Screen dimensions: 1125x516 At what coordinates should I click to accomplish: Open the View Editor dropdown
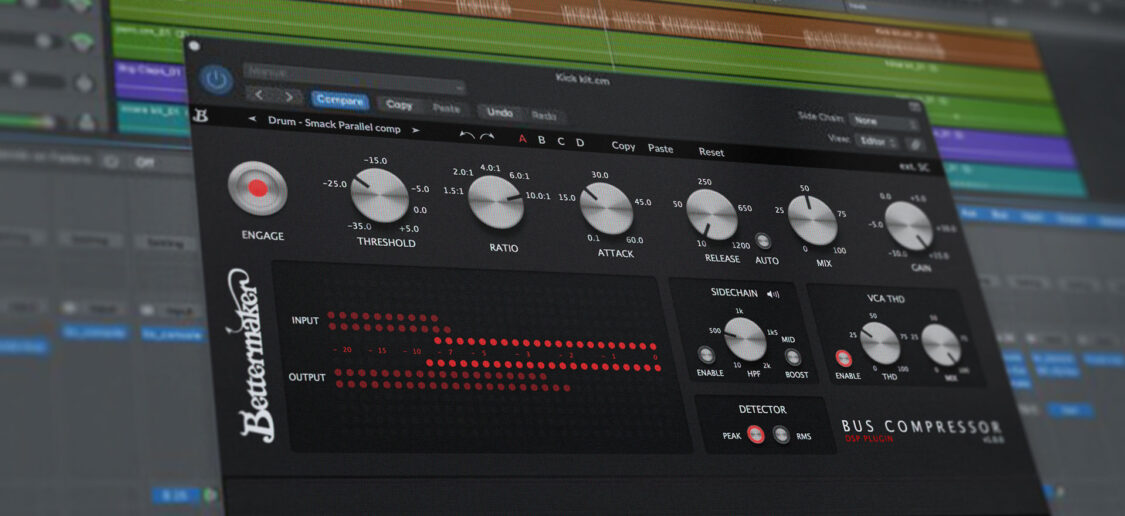tap(877, 141)
